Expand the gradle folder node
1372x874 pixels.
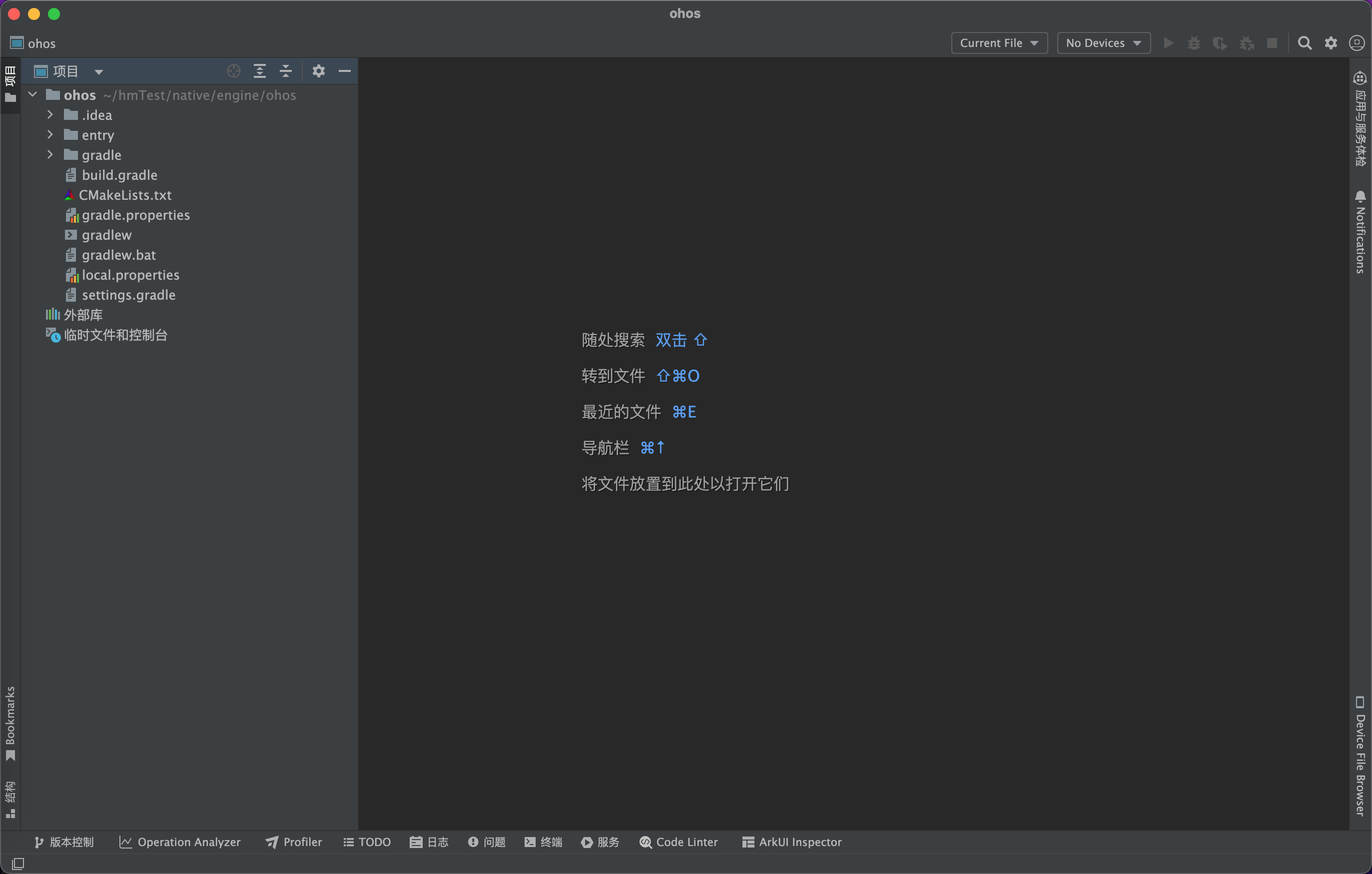(50, 155)
